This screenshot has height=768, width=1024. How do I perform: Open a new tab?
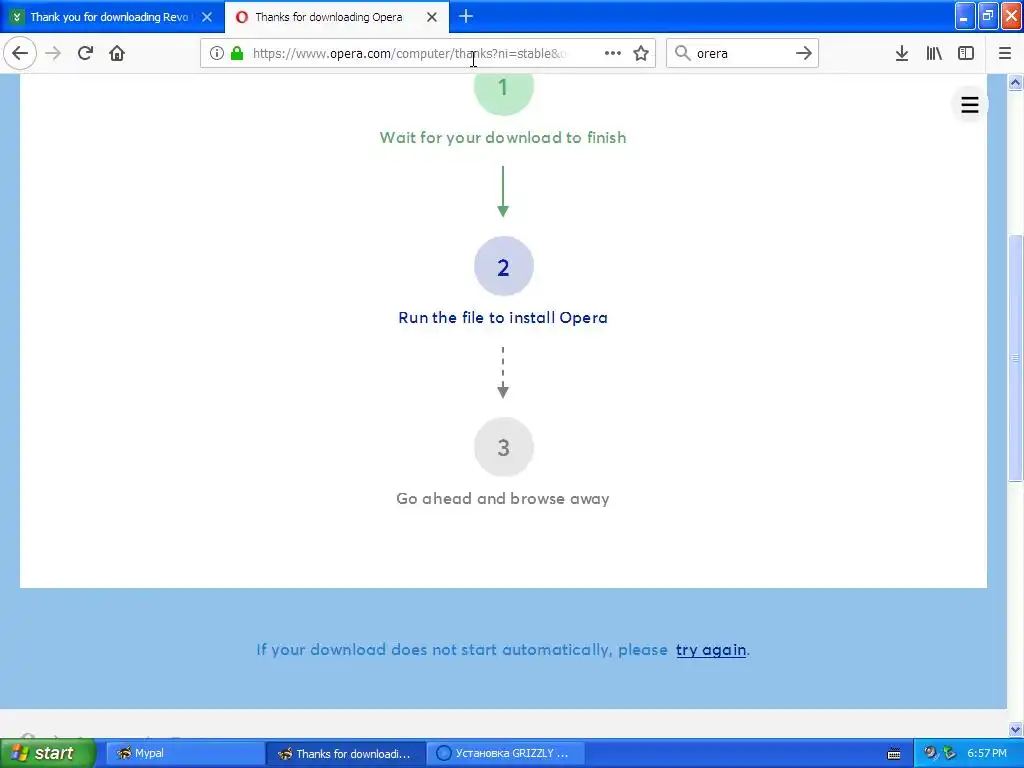pos(466,17)
